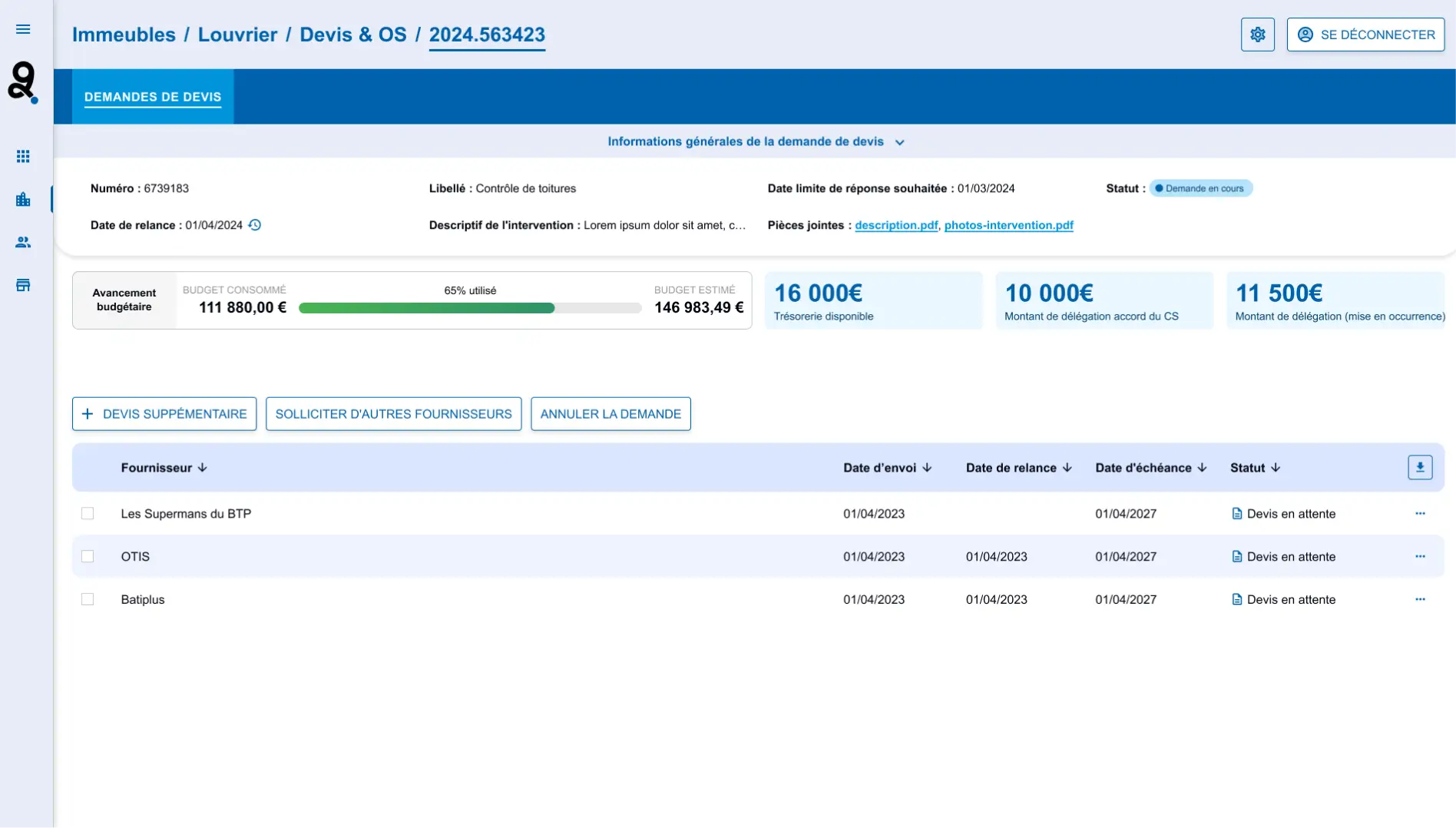Open settings gear icon
This screenshot has height=828, width=1456.
[x=1258, y=35]
